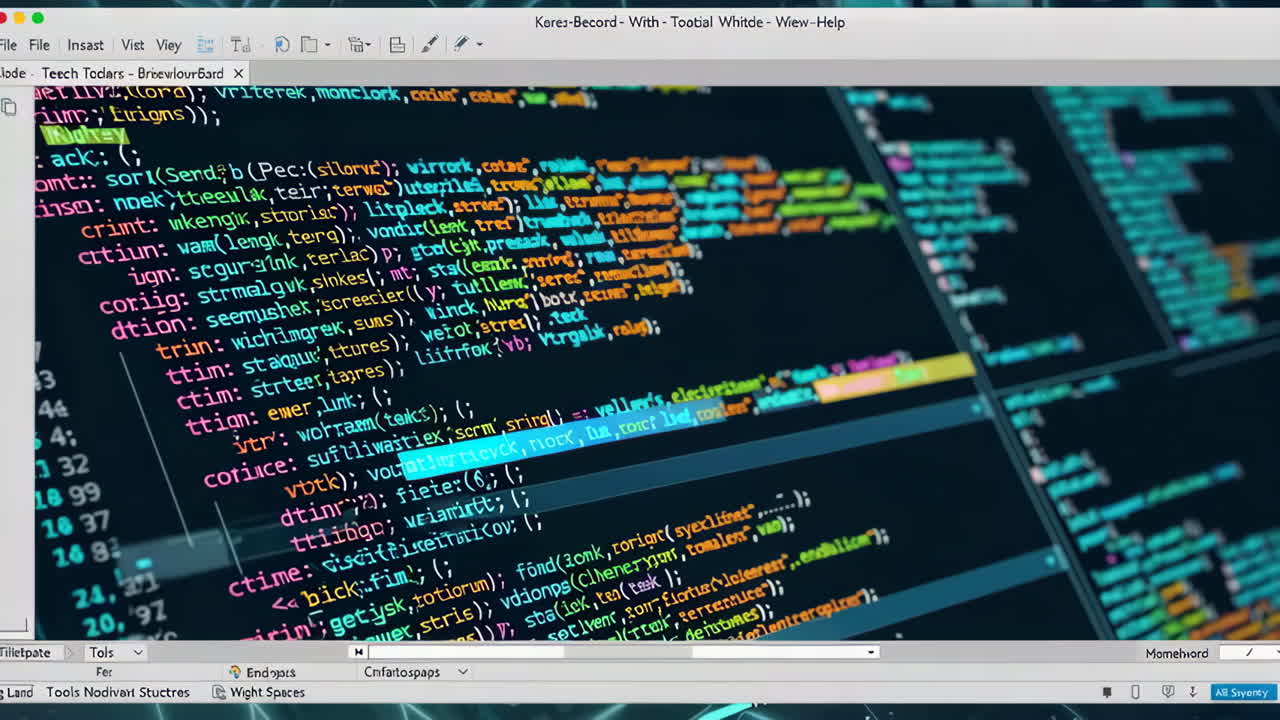
Task: Open the save document icon
Action: pyautogui.click(x=396, y=44)
